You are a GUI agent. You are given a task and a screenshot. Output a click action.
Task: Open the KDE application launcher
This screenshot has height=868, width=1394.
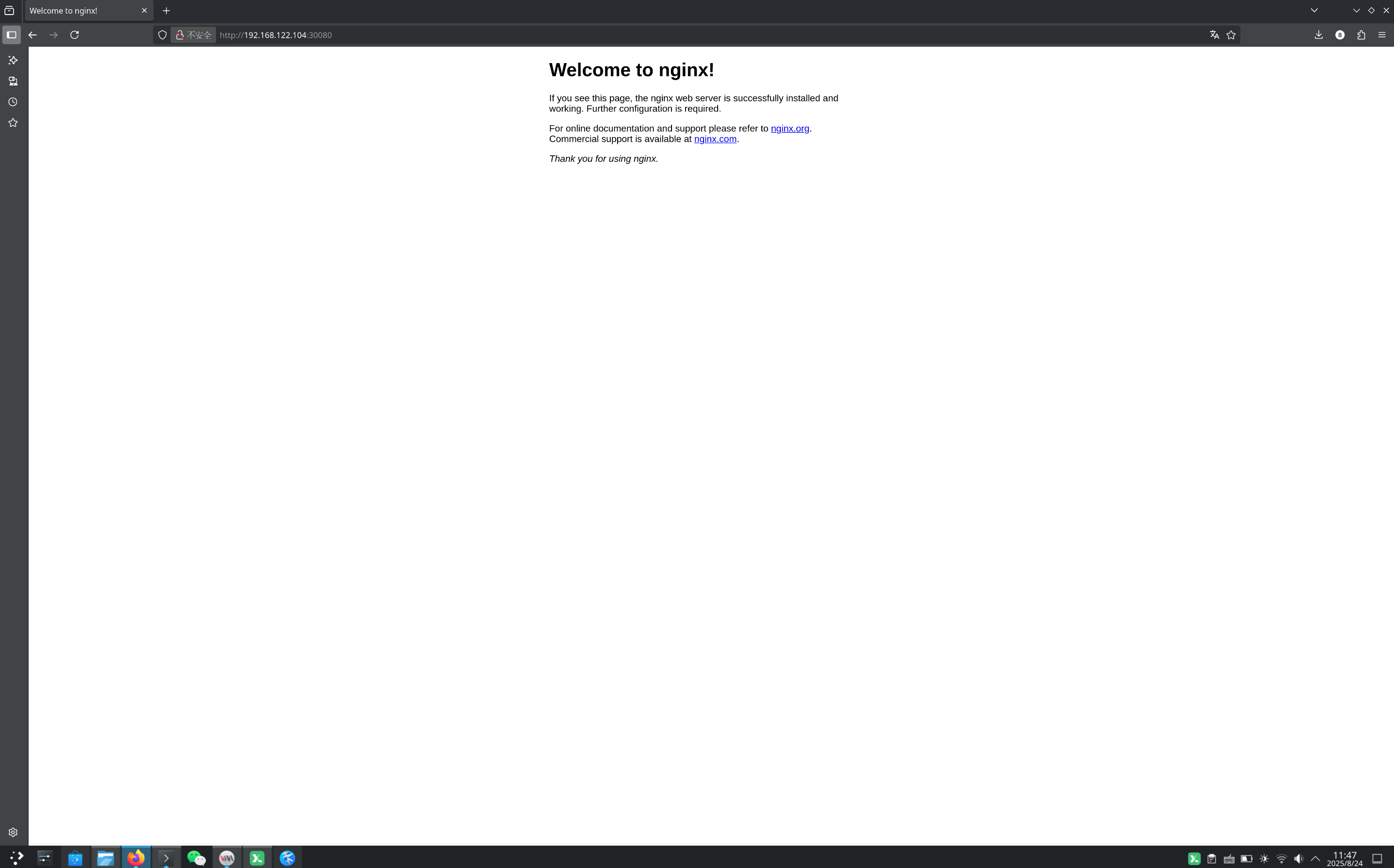pyautogui.click(x=16, y=858)
